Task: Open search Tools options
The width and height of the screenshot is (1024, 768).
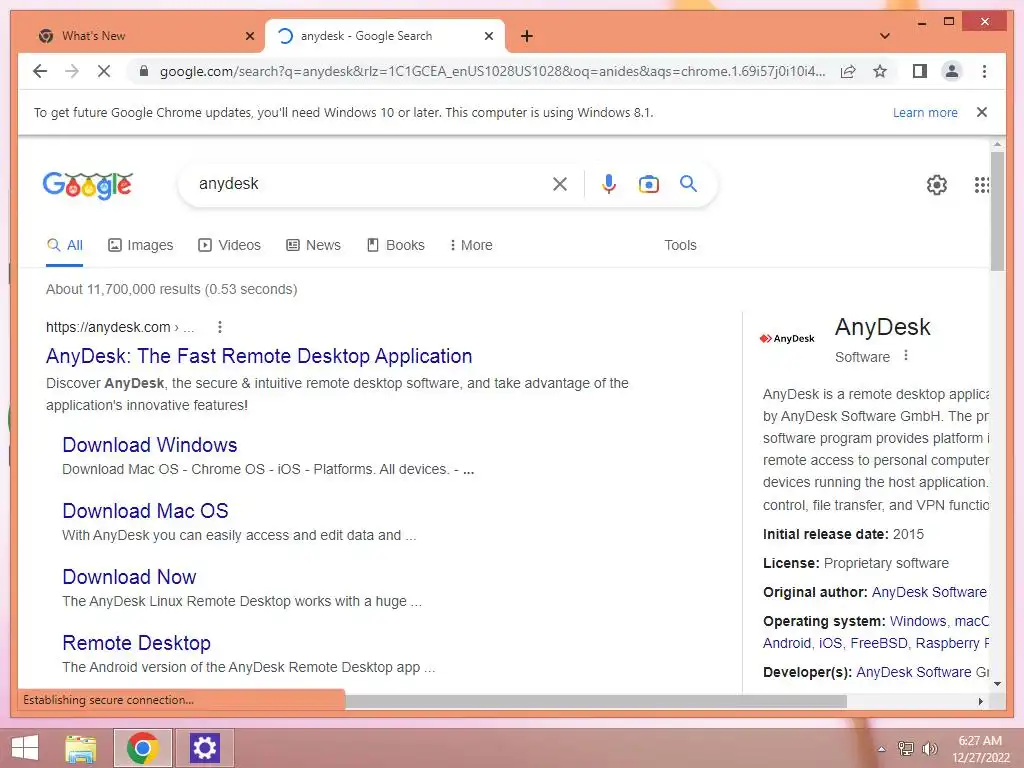Action: (x=680, y=246)
